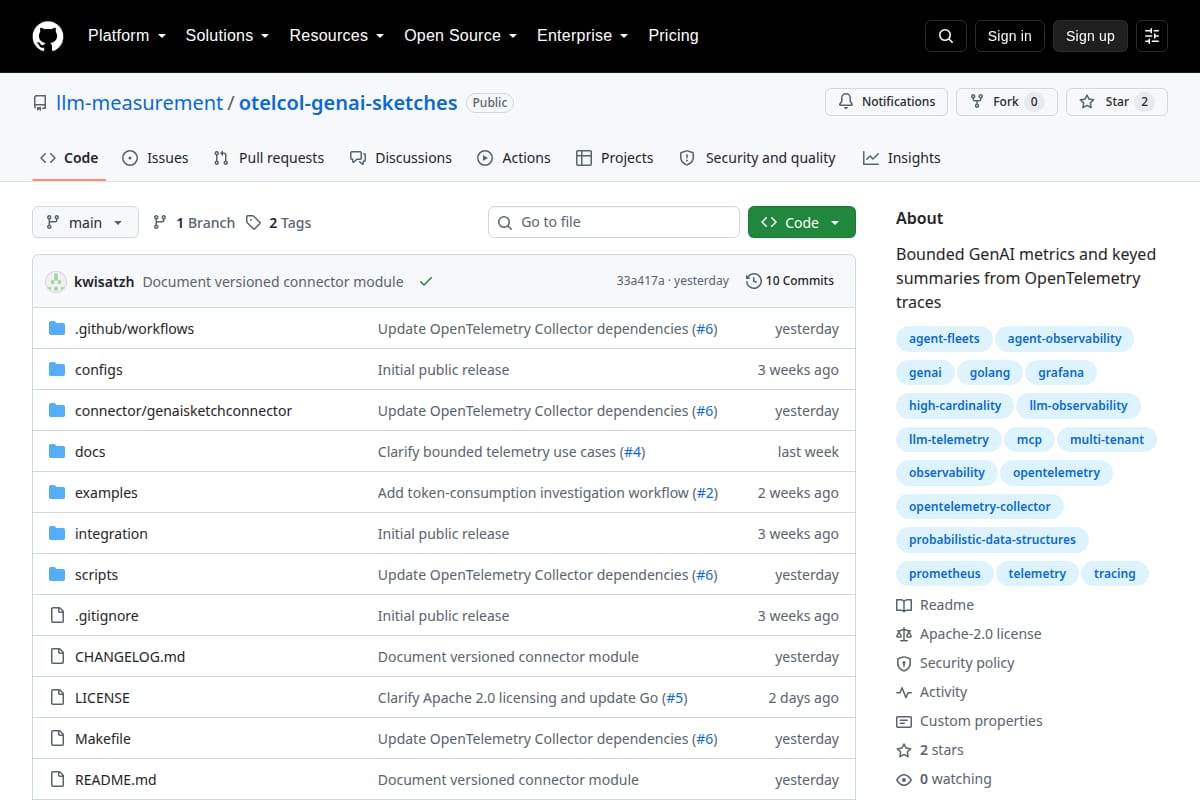Click the Makefile file icon
The image size is (1200, 800).
tap(57, 739)
